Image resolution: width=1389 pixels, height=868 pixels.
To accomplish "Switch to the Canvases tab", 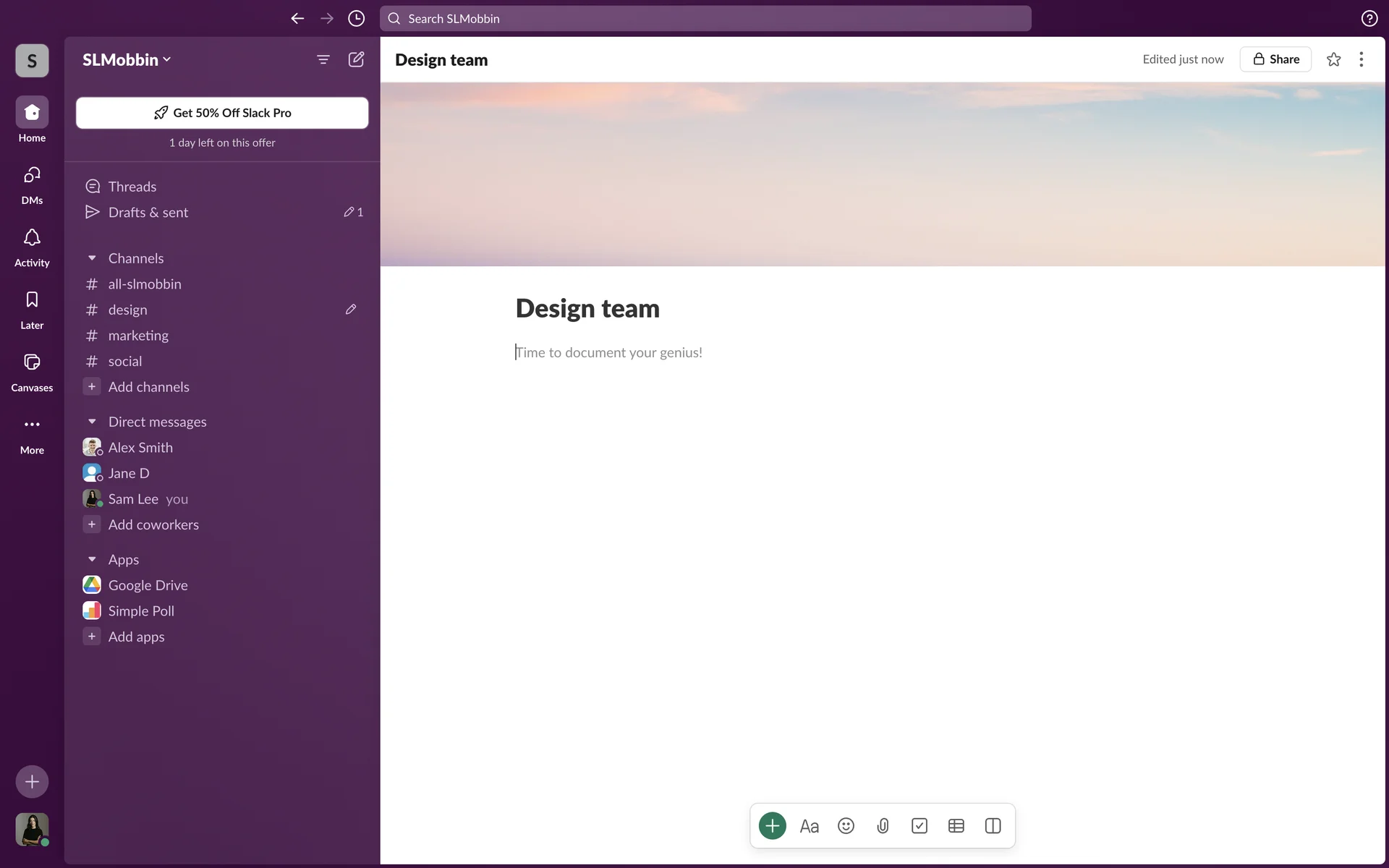I will (32, 371).
